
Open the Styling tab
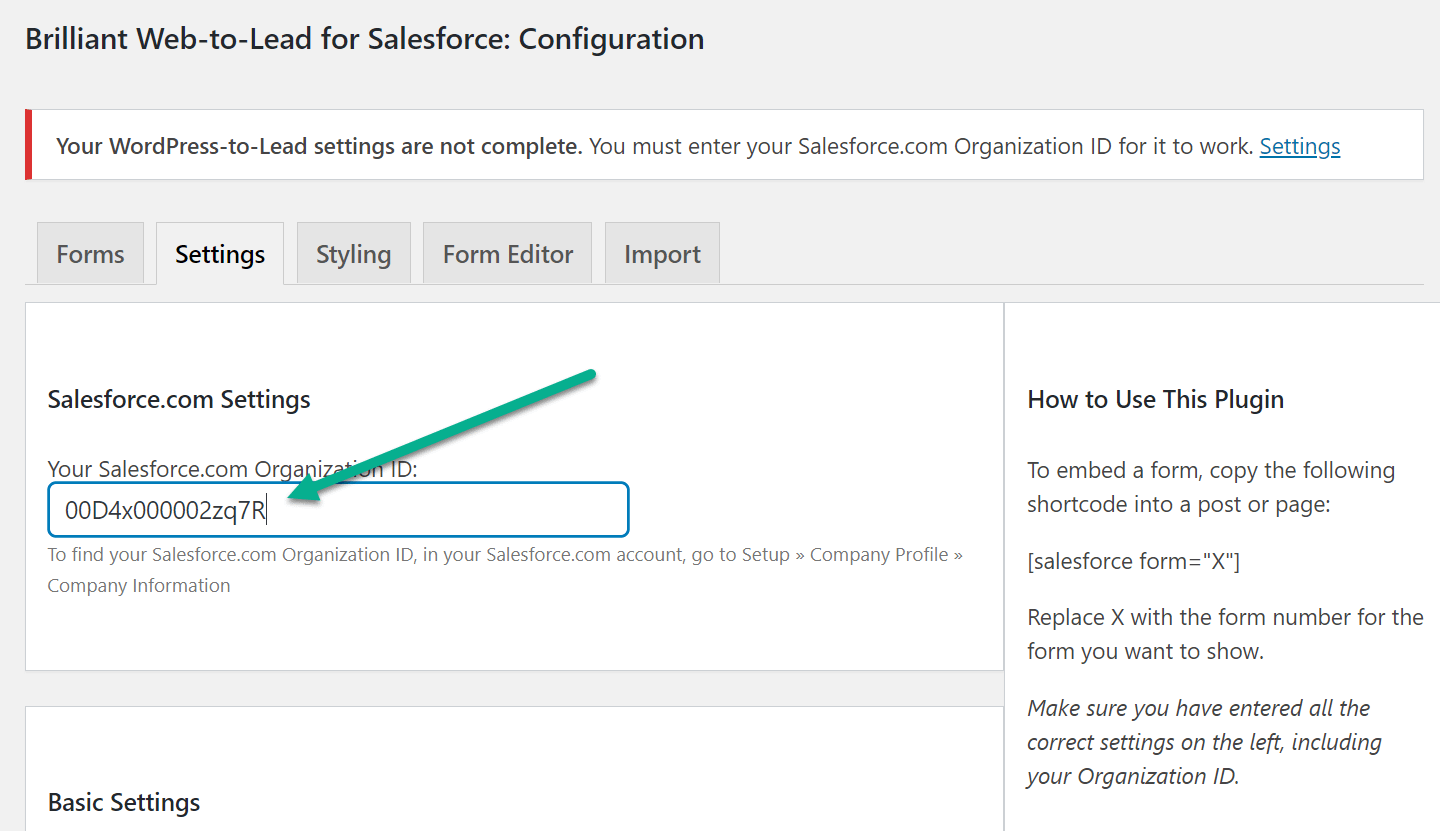click(353, 253)
